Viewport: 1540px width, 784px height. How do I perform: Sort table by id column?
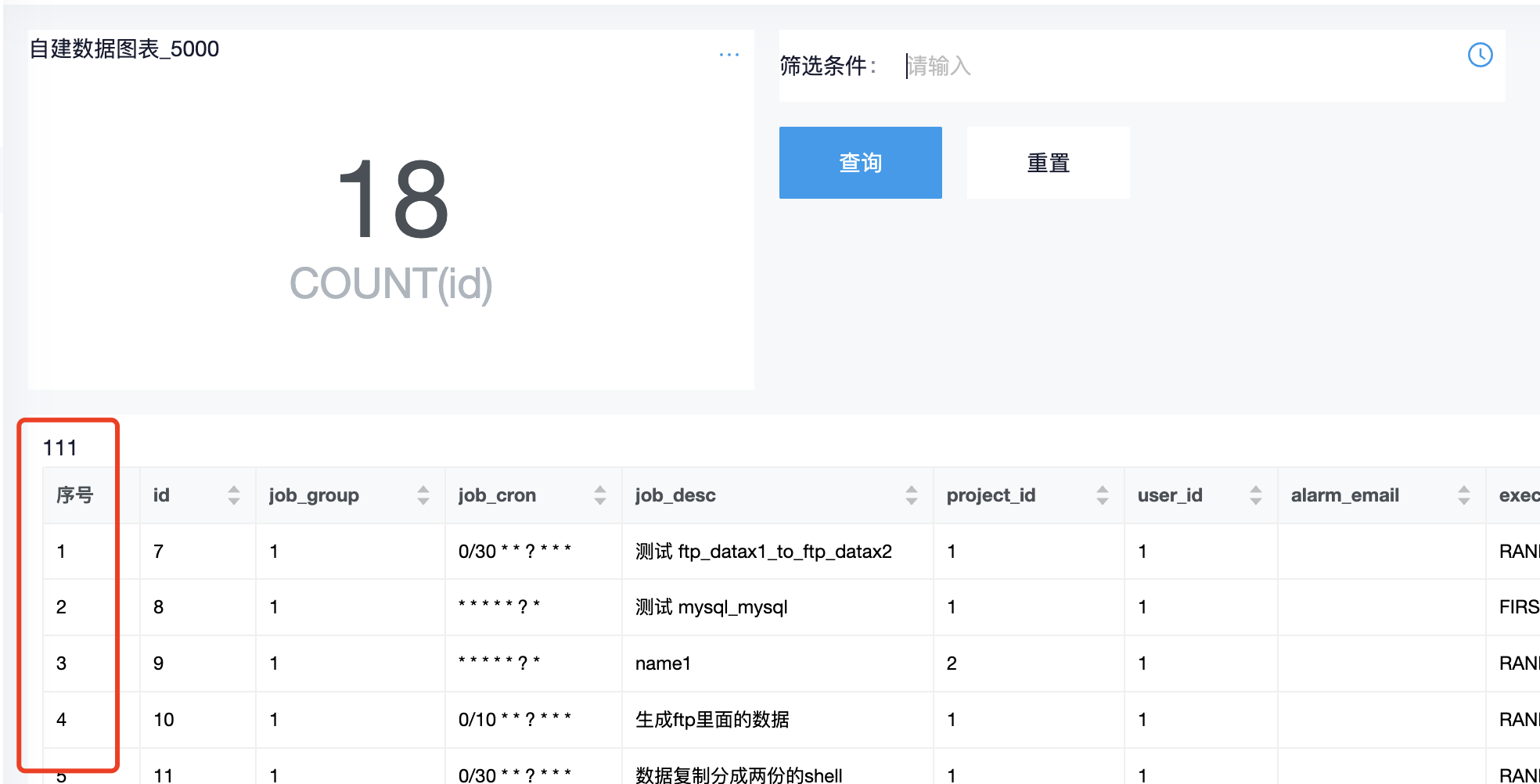[234, 495]
